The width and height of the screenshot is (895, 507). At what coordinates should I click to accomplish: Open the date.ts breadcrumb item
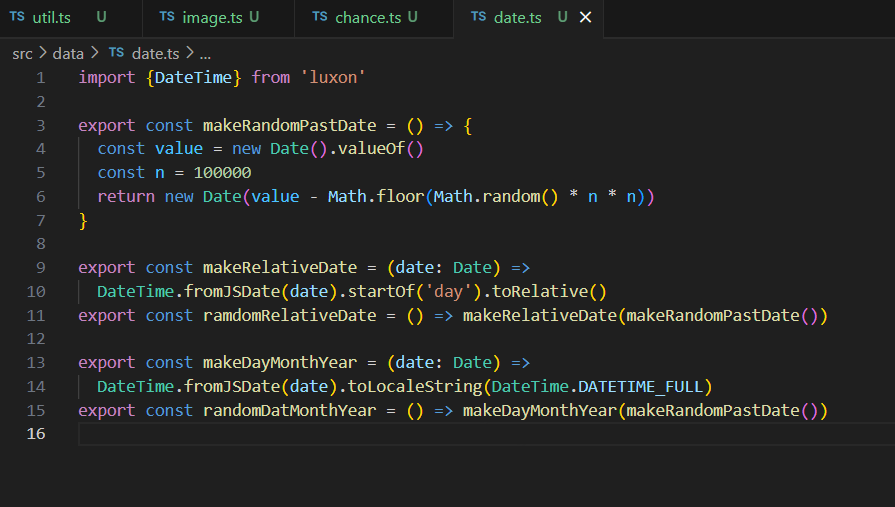coord(155,54)
